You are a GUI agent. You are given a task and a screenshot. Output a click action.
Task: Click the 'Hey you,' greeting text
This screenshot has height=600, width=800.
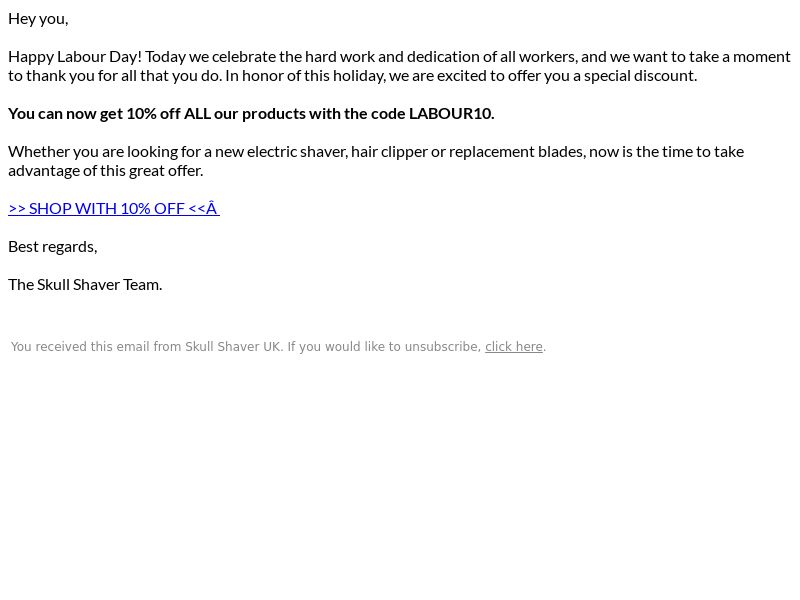(x=38, y=19)
